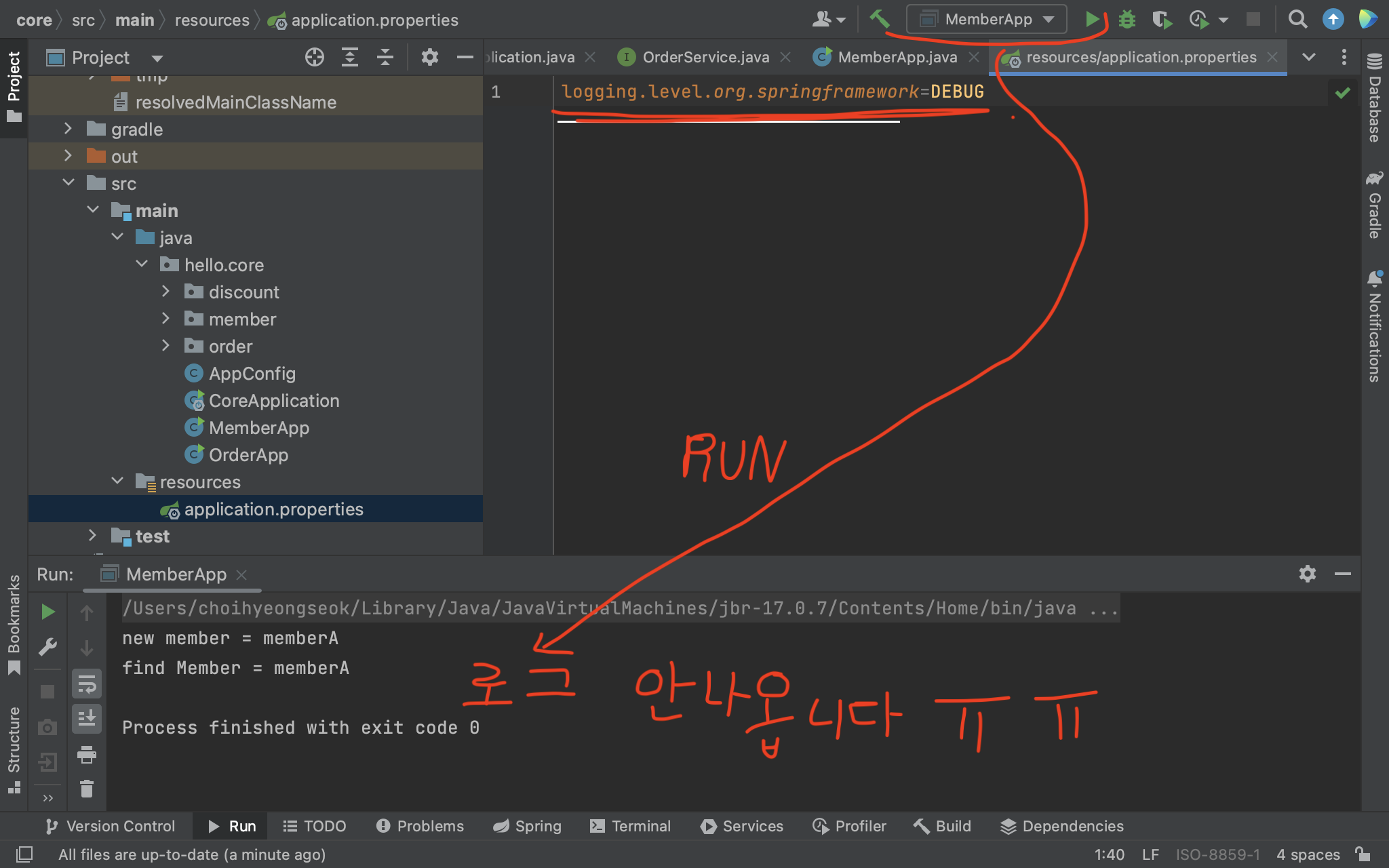The image size is (1389, 868).
Task: Open run configuration wrench in Run panel
Action: click(47, 648)
